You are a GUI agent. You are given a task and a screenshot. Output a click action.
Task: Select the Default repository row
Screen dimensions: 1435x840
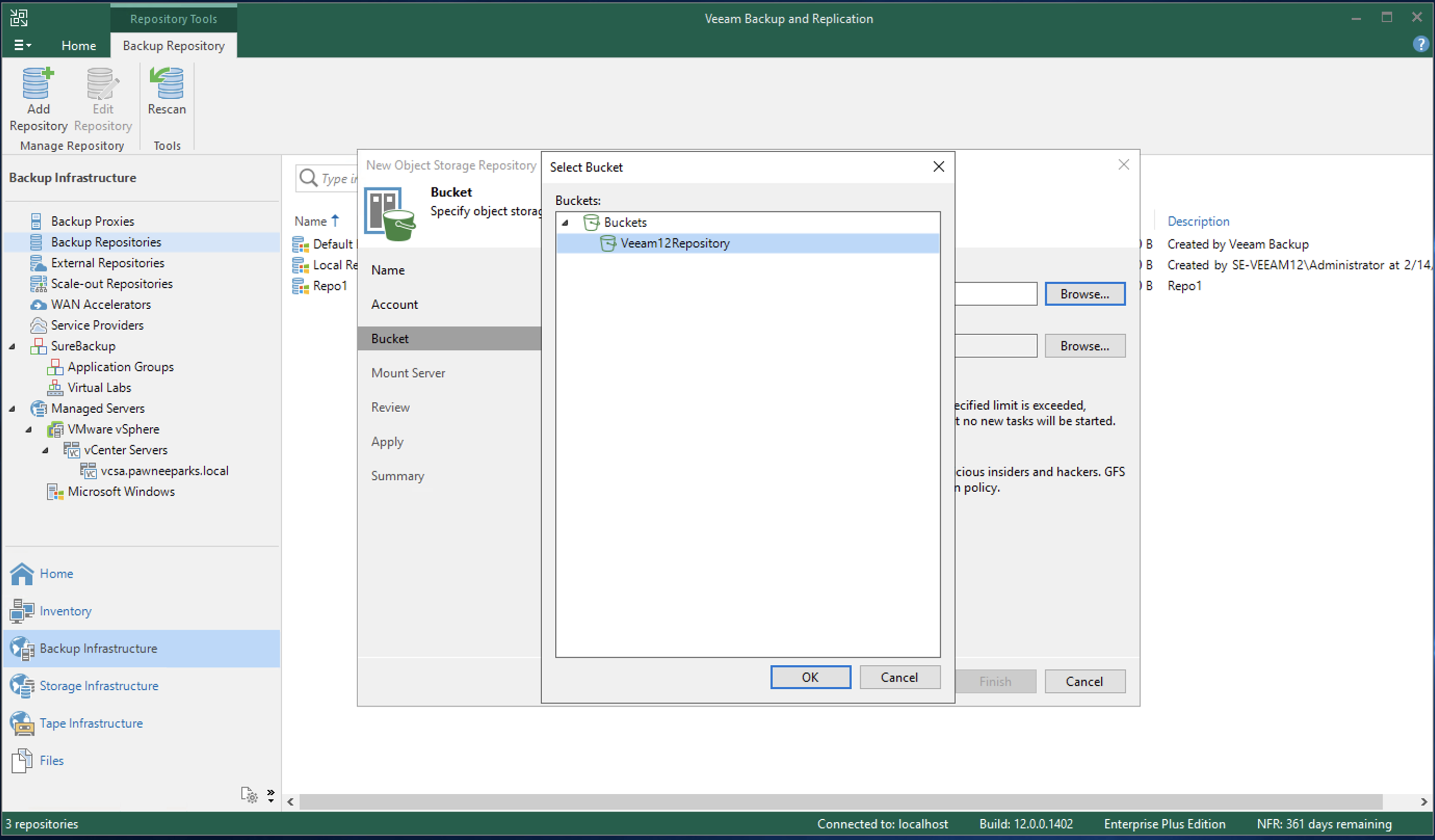[x=324, y=244]
